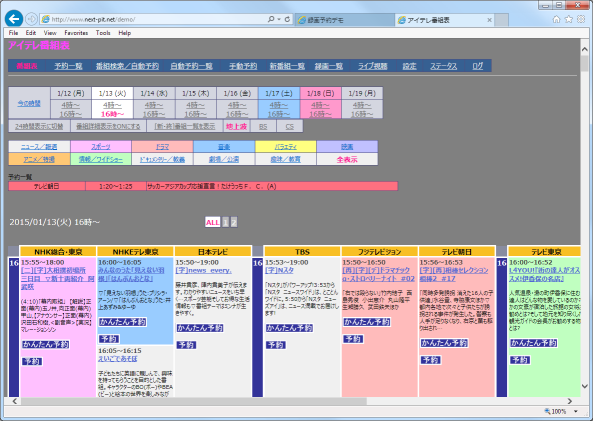Filter by ニュース/報道 genre
This screenshot has width=593, height=421.
pyautogui.click(x=39, y=147)
